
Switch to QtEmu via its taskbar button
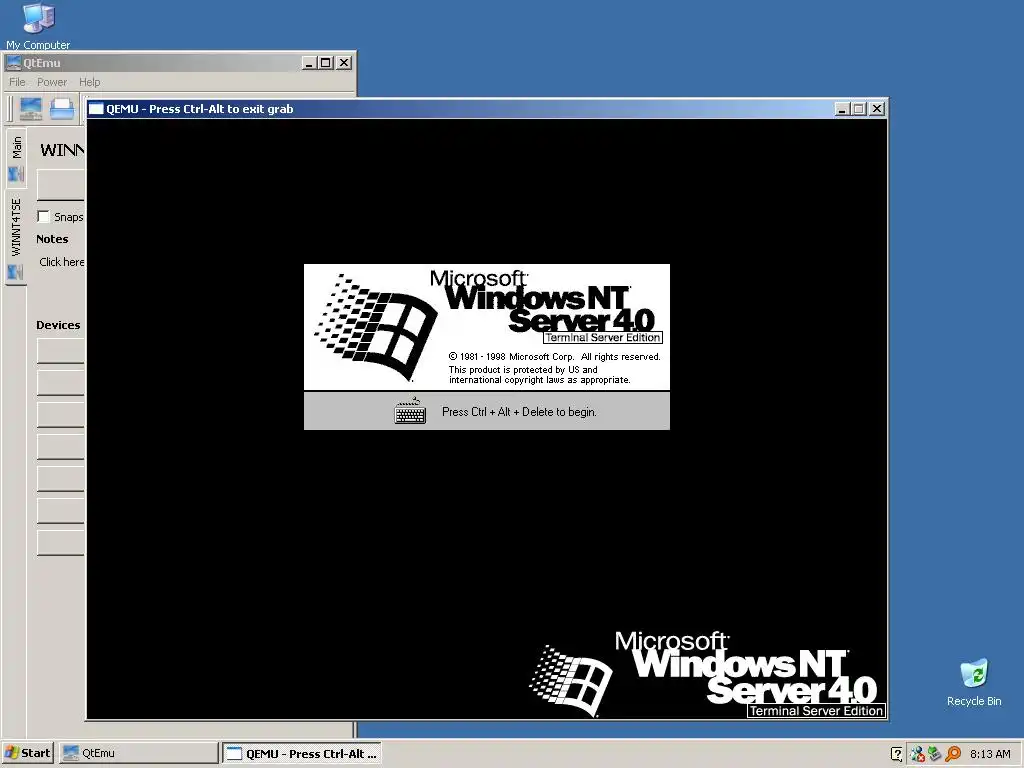138,753
